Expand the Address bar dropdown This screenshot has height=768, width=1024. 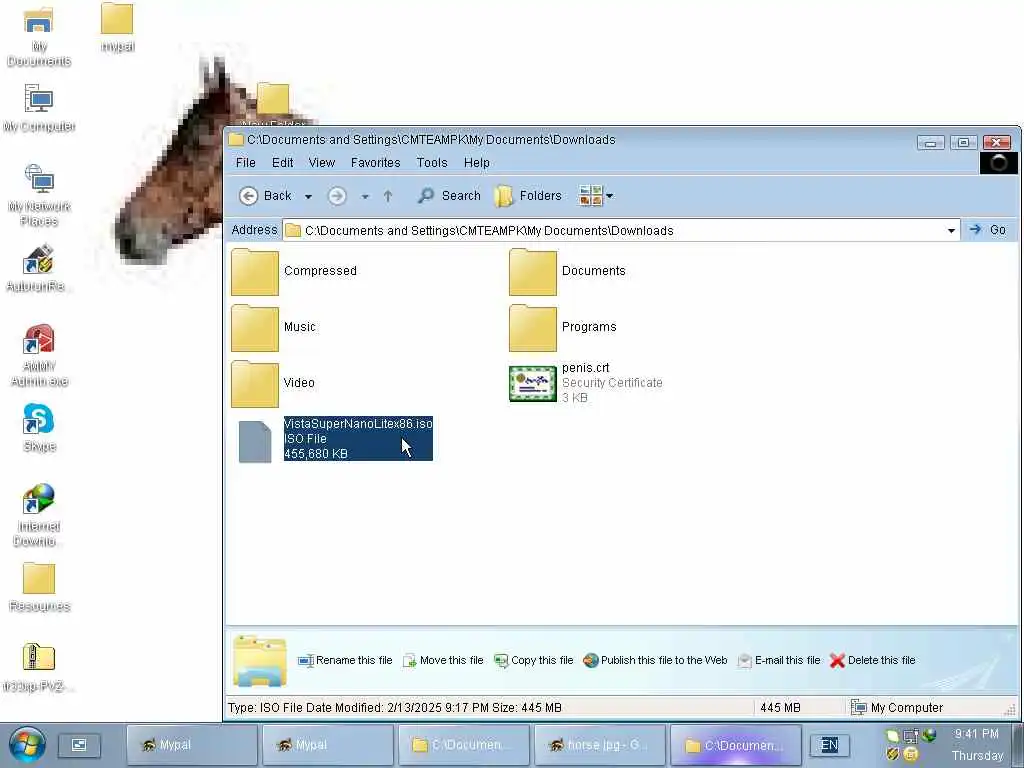(952, 231)
